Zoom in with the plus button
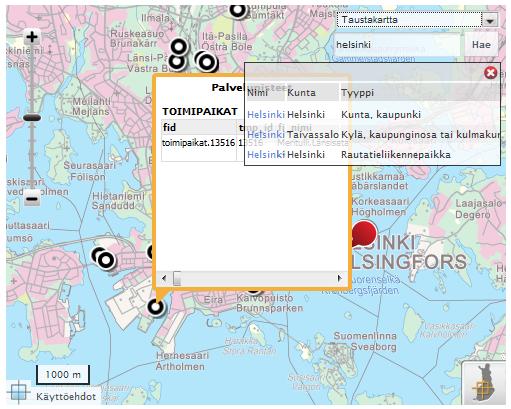The image size is (511, 409). (x=32, y=37)
